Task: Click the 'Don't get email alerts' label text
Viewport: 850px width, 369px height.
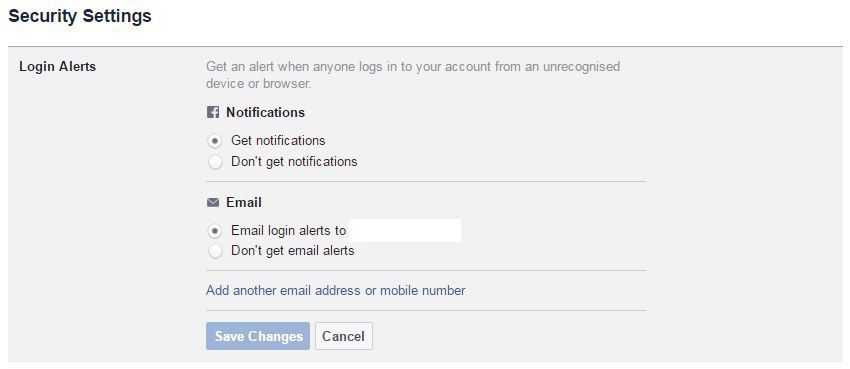Action: (293, 251)
